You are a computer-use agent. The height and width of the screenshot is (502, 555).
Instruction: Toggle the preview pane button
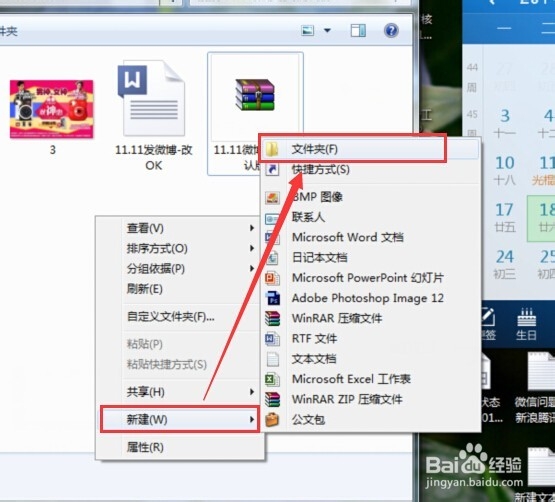pyautogui.click(x=358, y=31)
